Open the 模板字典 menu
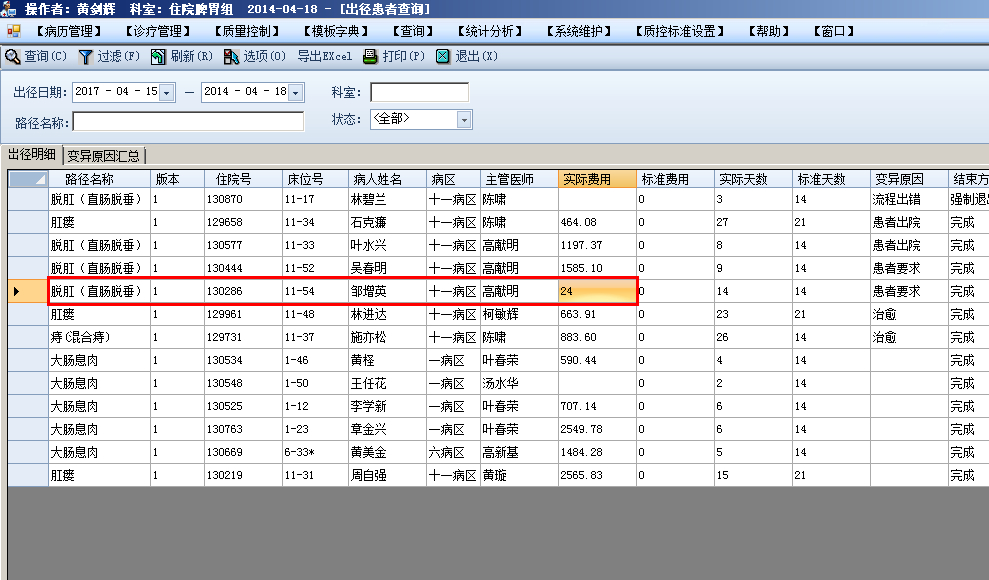Image resolution: width=989 pixels, height=580 pixels. pyautogui.click(x=336, y=31)
